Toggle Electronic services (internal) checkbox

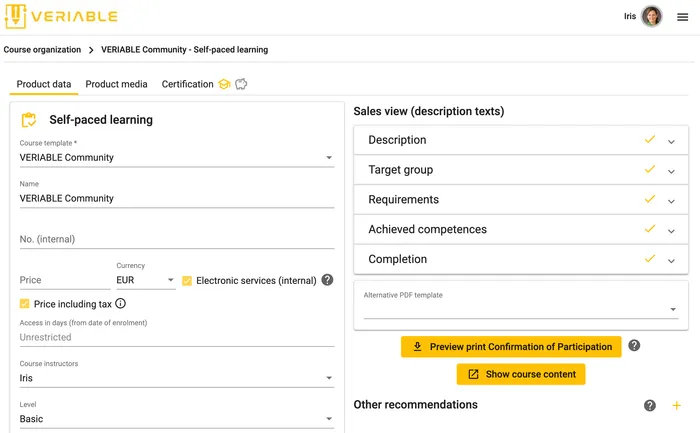pyautogui.click(x=187, y=281)
